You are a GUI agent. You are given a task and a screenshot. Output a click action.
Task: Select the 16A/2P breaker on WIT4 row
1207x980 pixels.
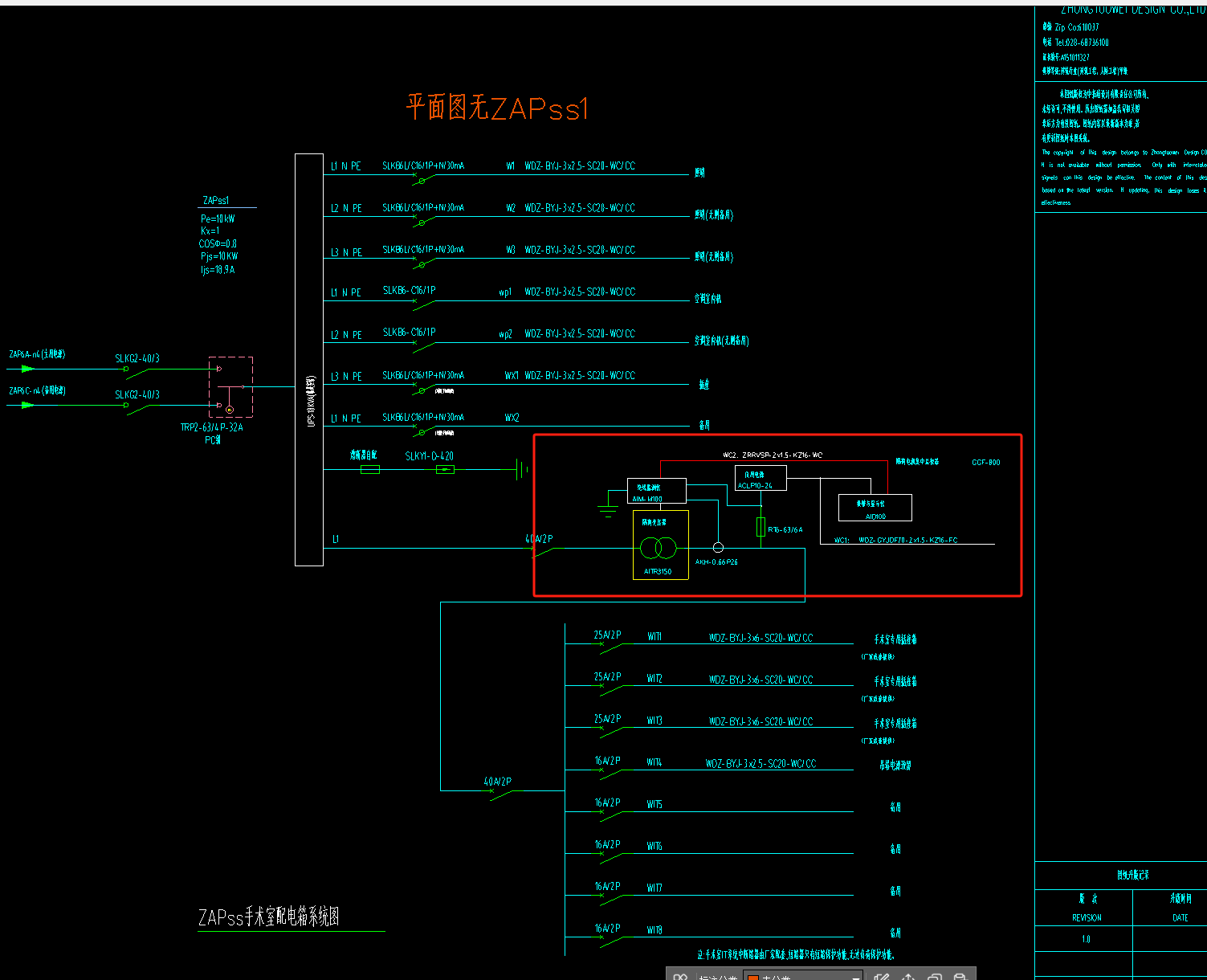coord(607,760)
